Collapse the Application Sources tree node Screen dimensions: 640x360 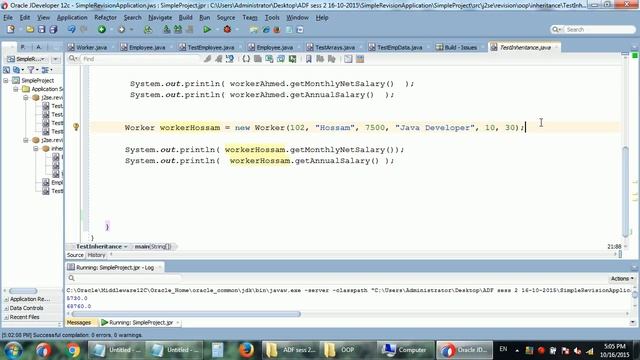[x=16, y=89]
